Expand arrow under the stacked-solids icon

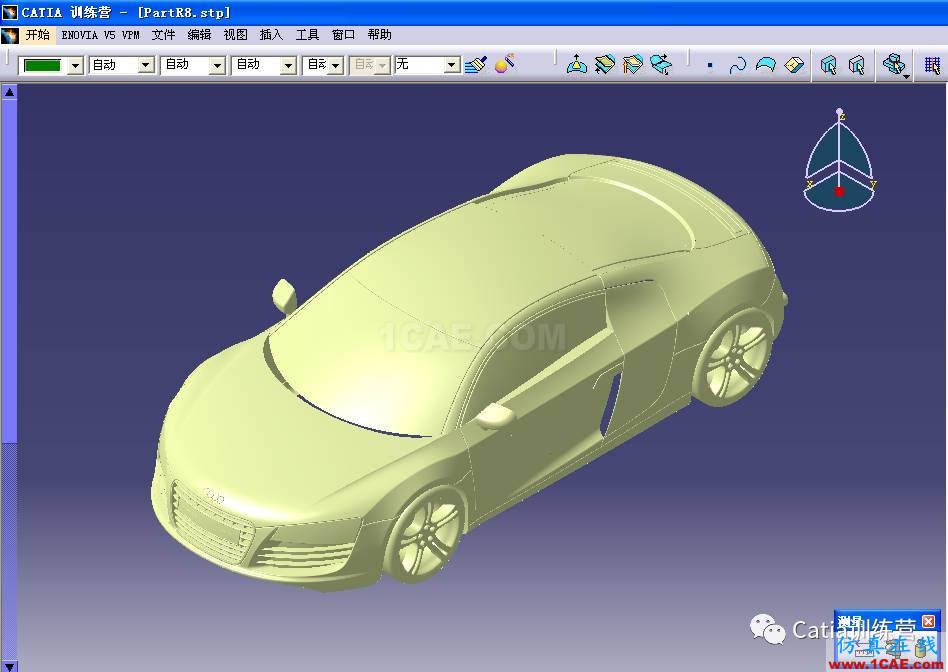[x=906, y=77]
